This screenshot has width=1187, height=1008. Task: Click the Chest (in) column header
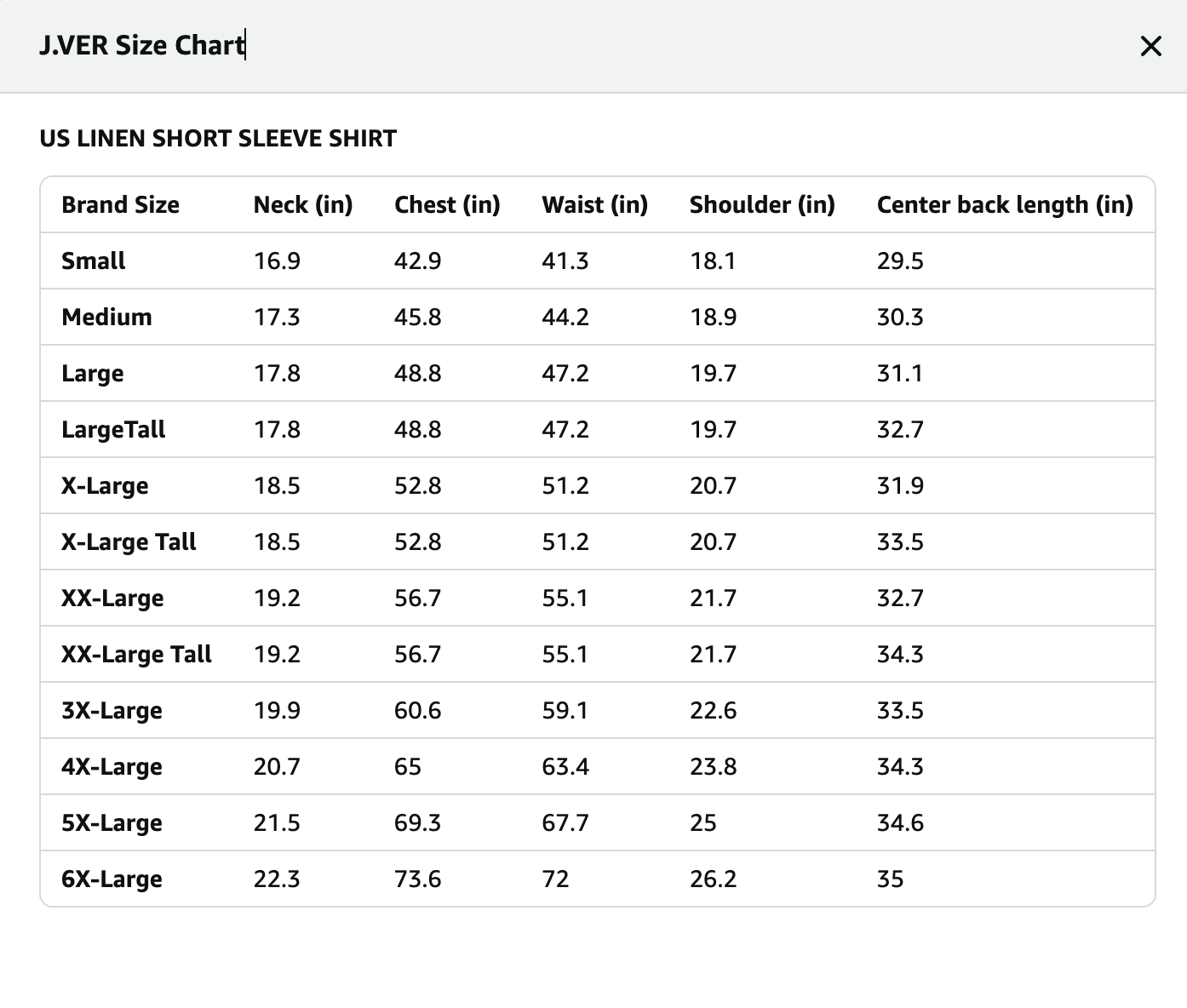pos(447,205)
